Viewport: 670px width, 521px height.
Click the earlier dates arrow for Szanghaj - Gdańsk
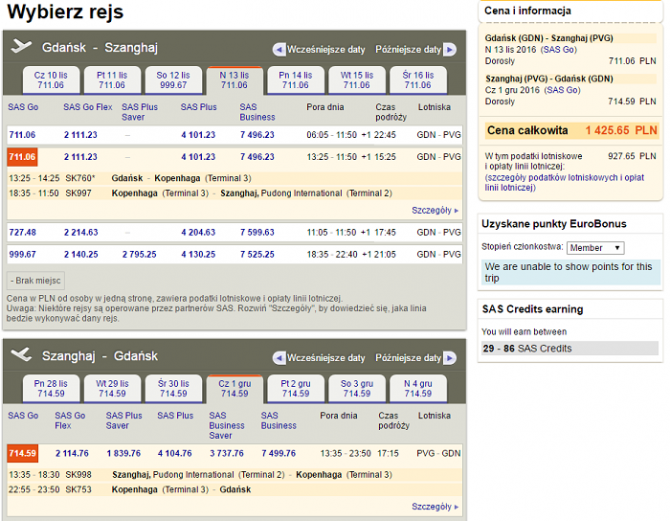(x=279, y=358)
